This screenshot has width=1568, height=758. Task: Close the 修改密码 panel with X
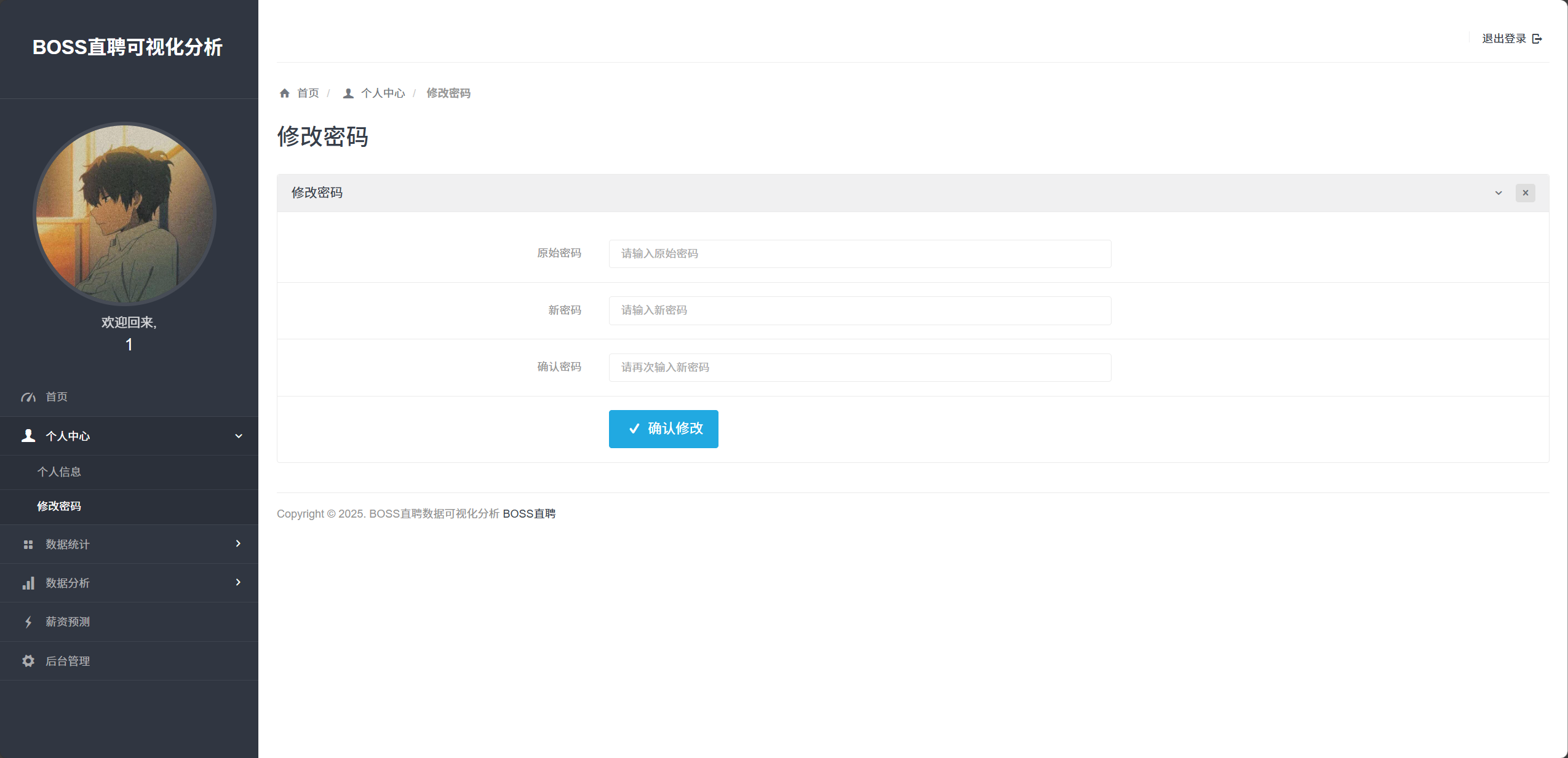click(1525, 193)
